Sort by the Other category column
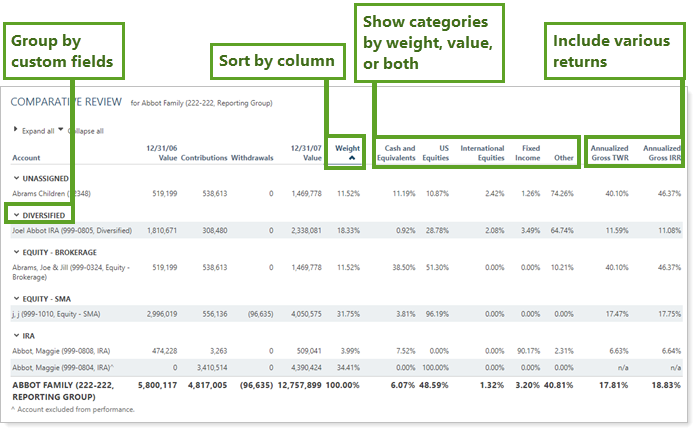This screenshot has width=696, height=432. coord(564,158)
